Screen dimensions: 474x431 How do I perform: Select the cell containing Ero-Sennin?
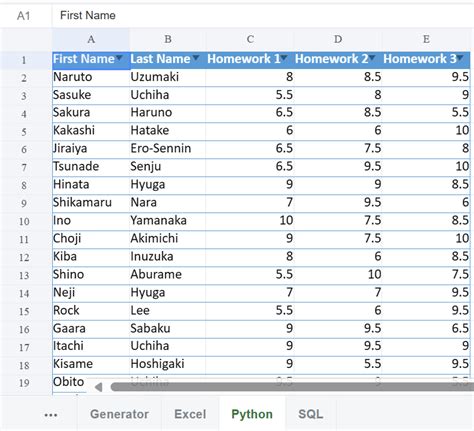(x=167, y=148)
